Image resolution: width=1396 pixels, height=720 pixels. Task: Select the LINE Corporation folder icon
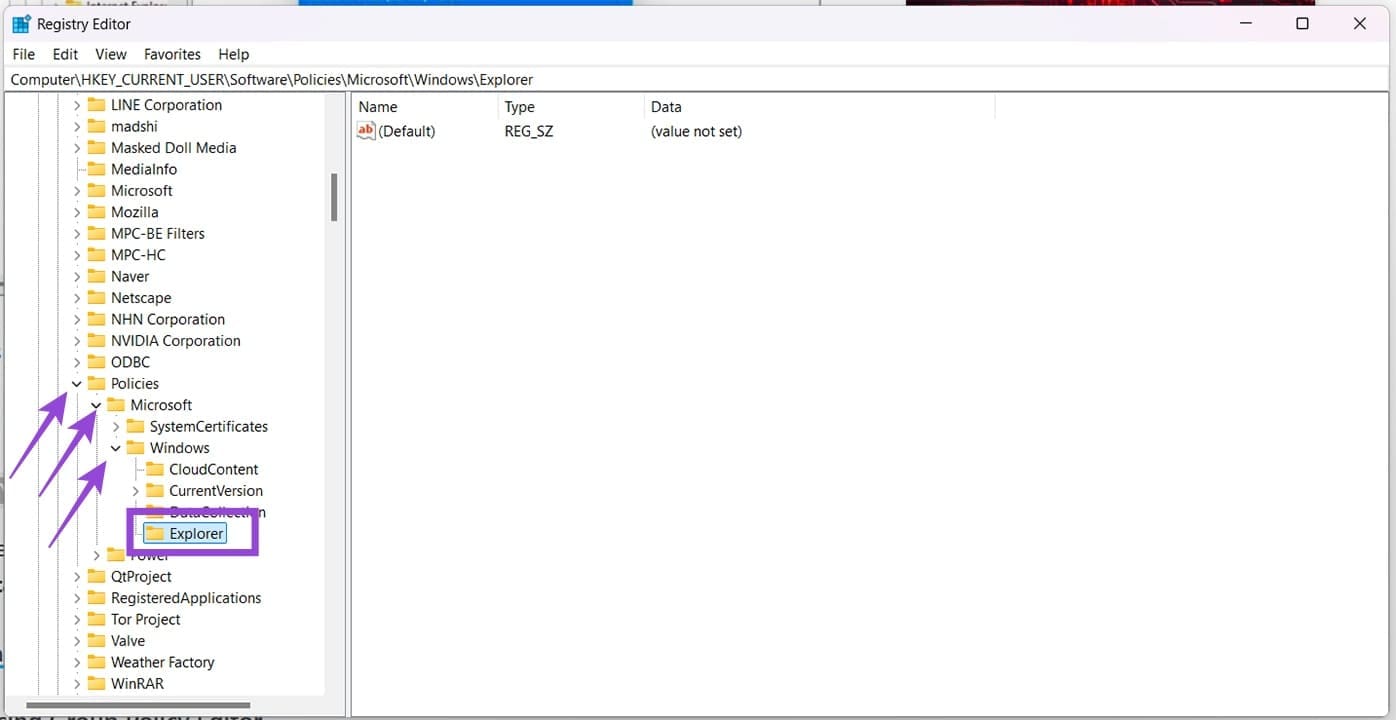click(x=96, y=105)
